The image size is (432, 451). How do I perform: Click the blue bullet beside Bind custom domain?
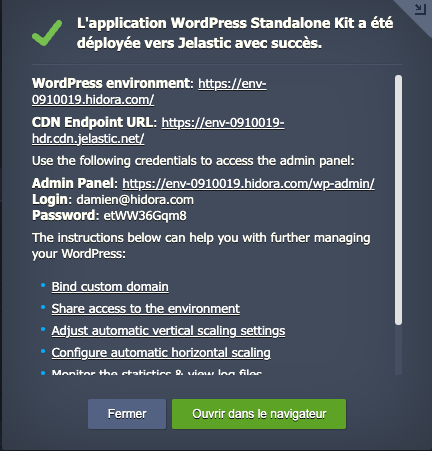point(43,285)
